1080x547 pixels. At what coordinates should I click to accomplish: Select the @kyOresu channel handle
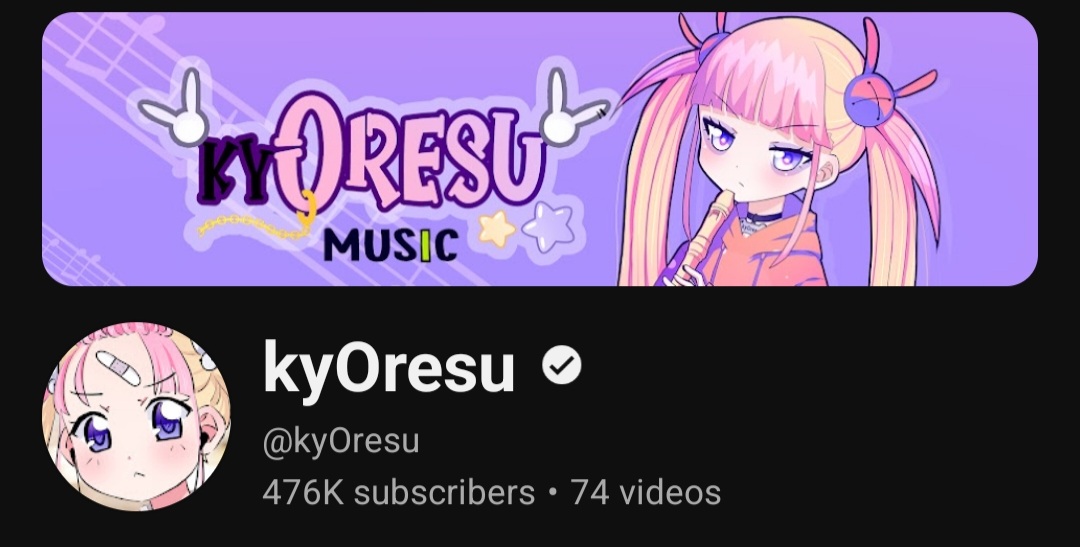pos(340,441)
